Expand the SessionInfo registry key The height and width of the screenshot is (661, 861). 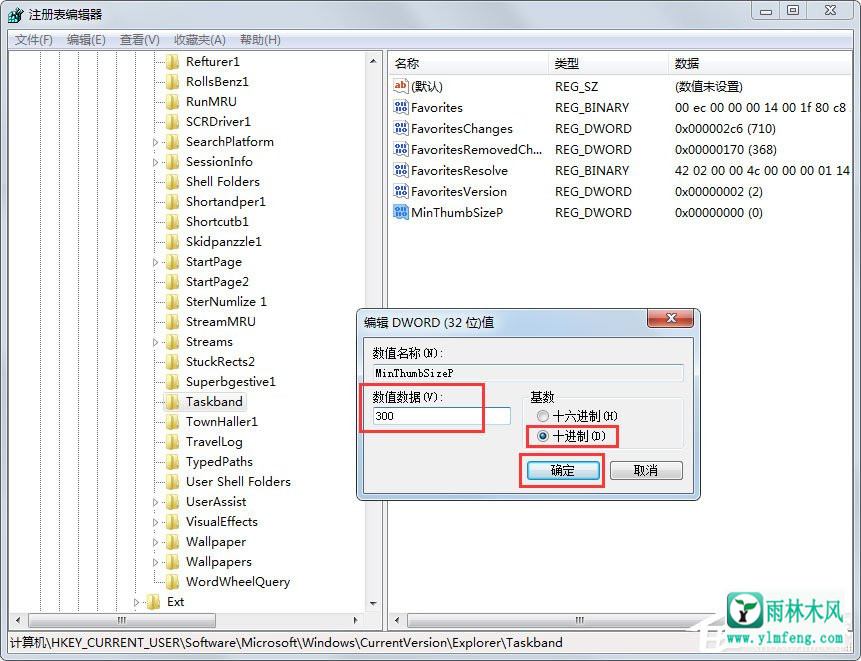point(156,161)
